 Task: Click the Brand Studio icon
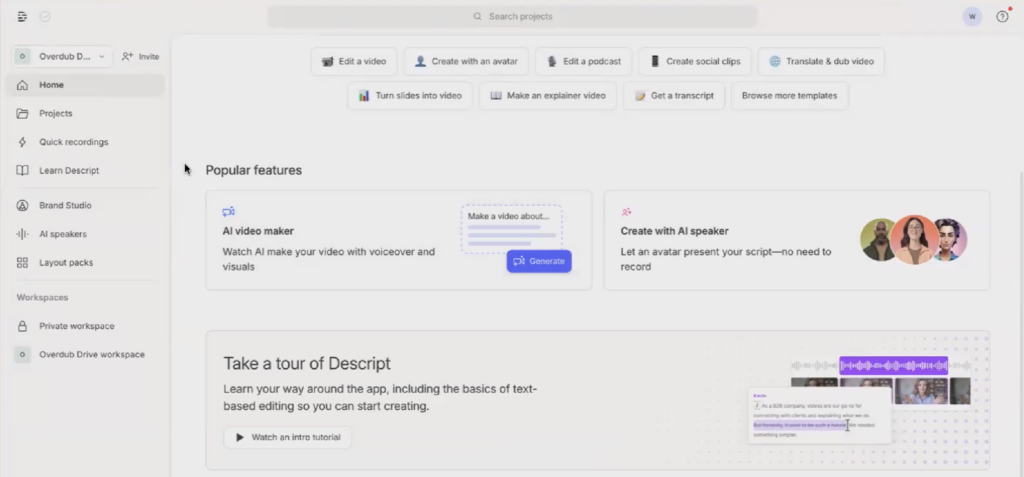pos(22,205)
